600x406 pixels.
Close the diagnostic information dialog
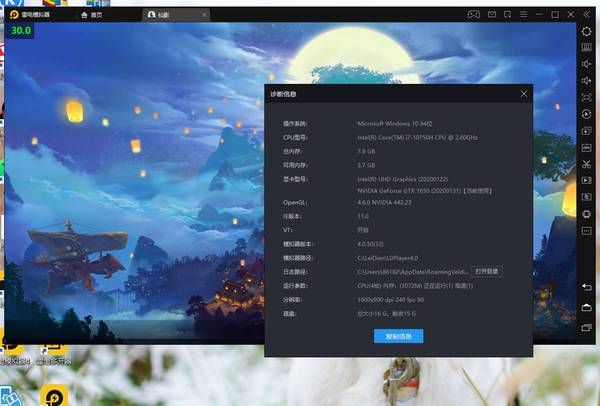click(524, 94)
